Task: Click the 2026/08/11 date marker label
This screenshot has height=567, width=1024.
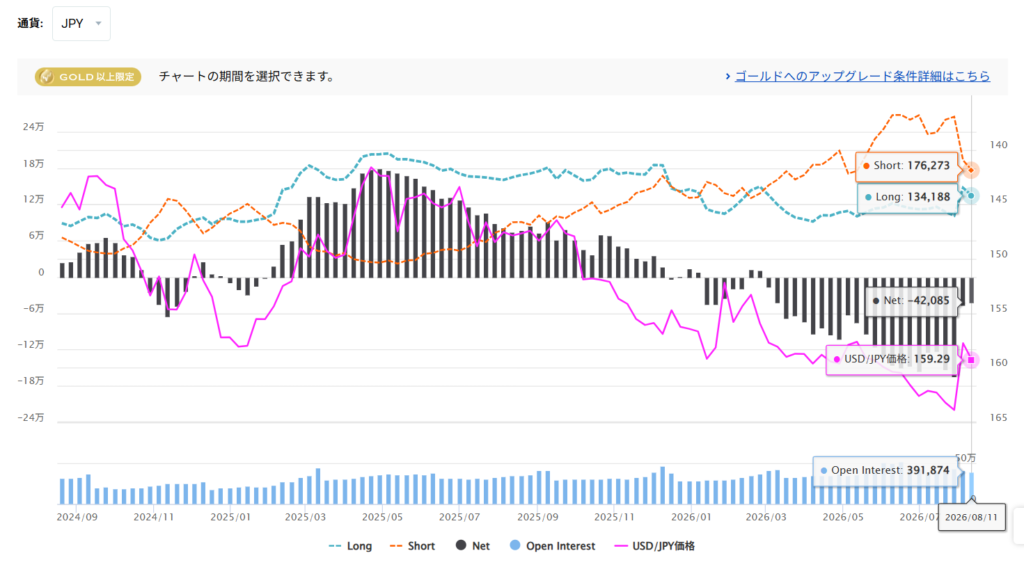Action: 972,517
